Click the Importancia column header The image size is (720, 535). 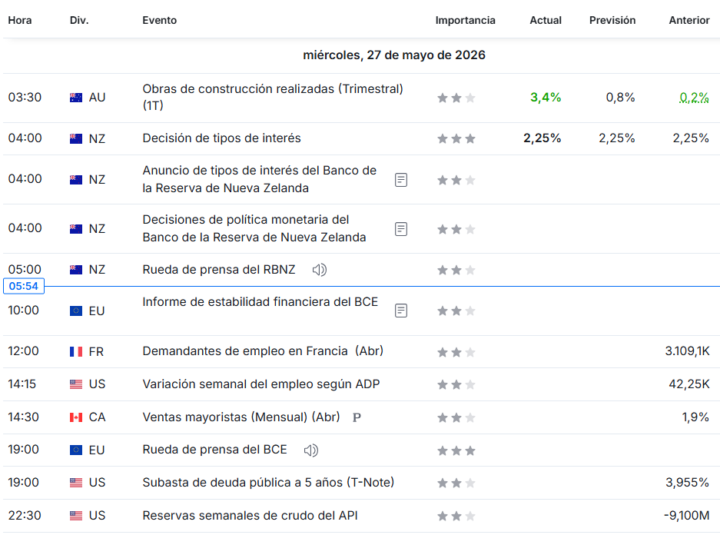tap(465, 20)
